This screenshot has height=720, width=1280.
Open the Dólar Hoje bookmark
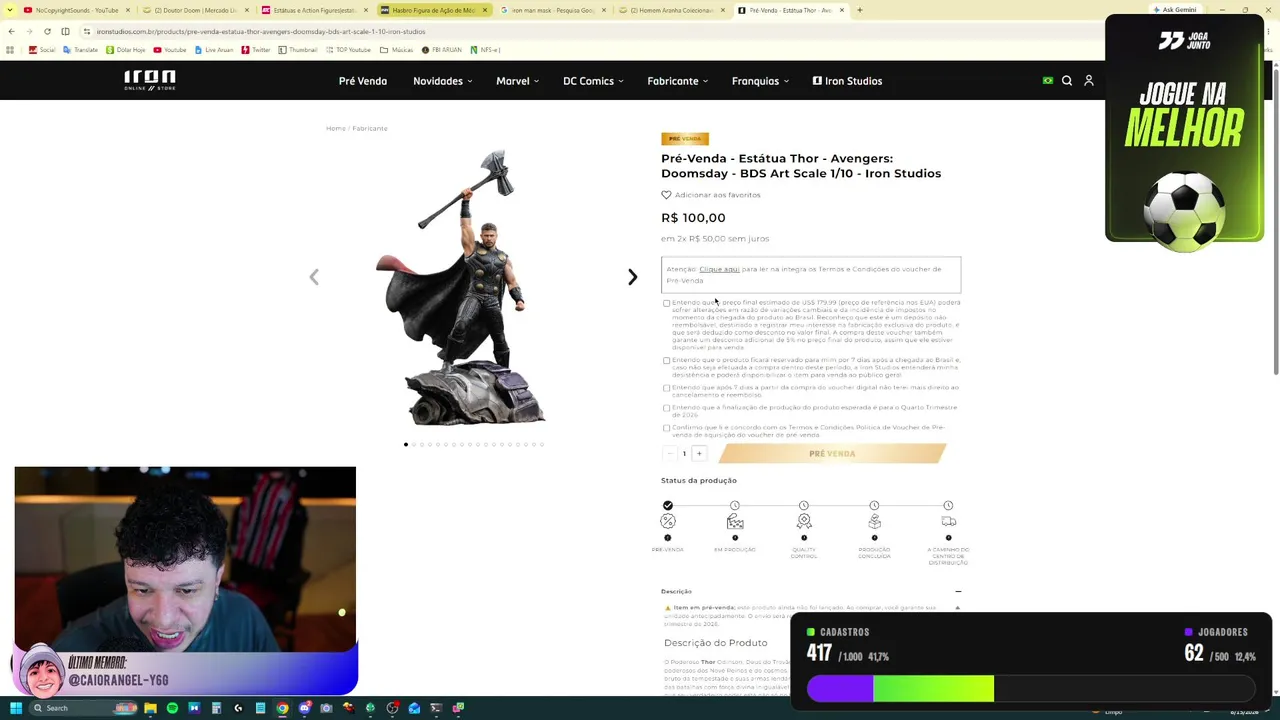coord(125,50)
